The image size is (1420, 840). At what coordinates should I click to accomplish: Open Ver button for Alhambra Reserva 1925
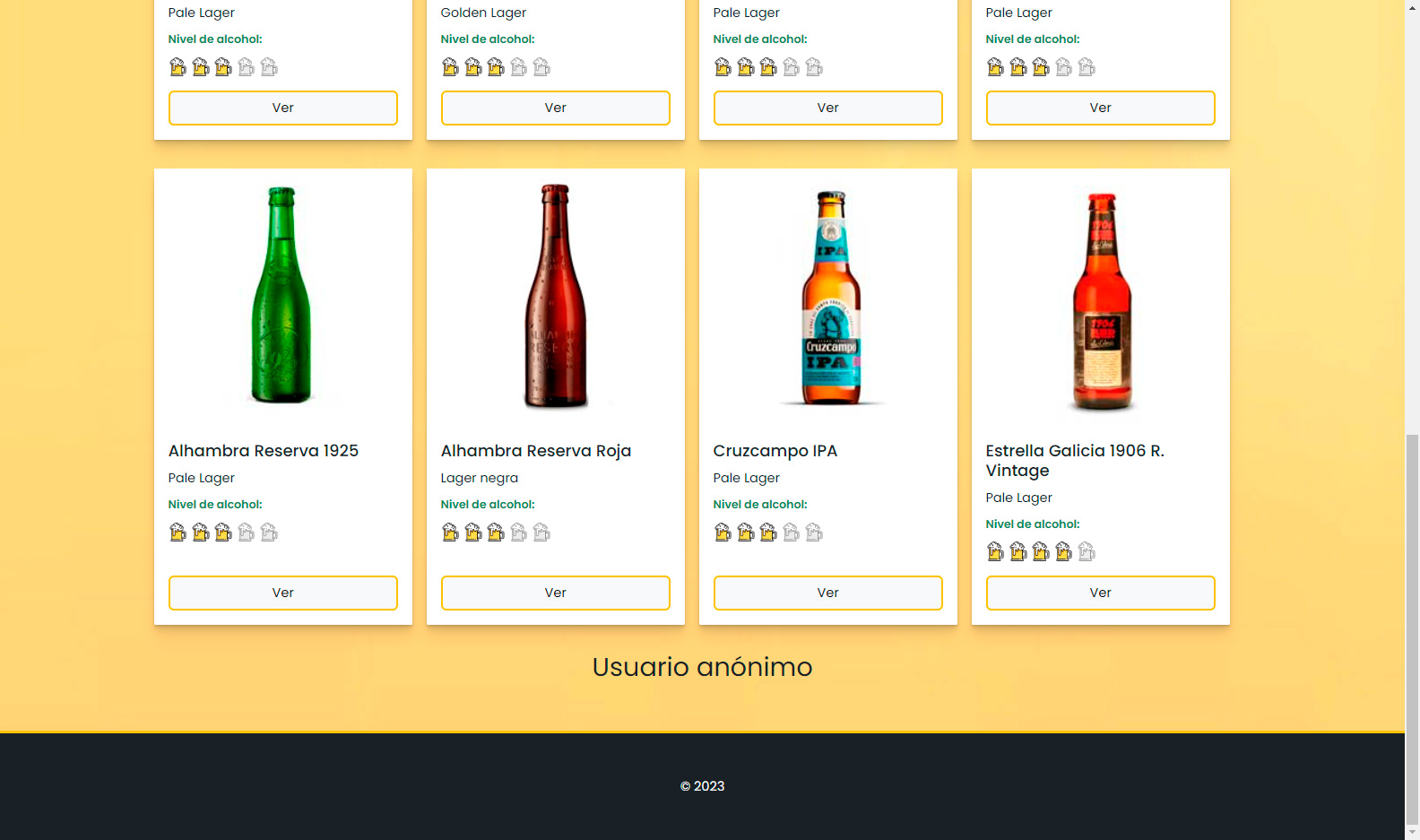coord(283,593)
